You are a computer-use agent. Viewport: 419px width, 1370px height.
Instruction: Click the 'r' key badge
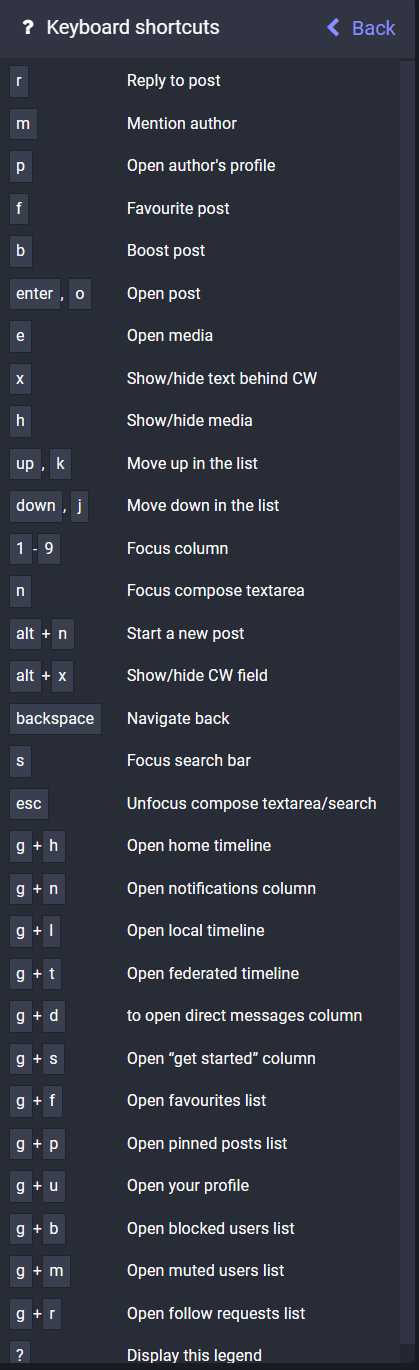[19, 81]
